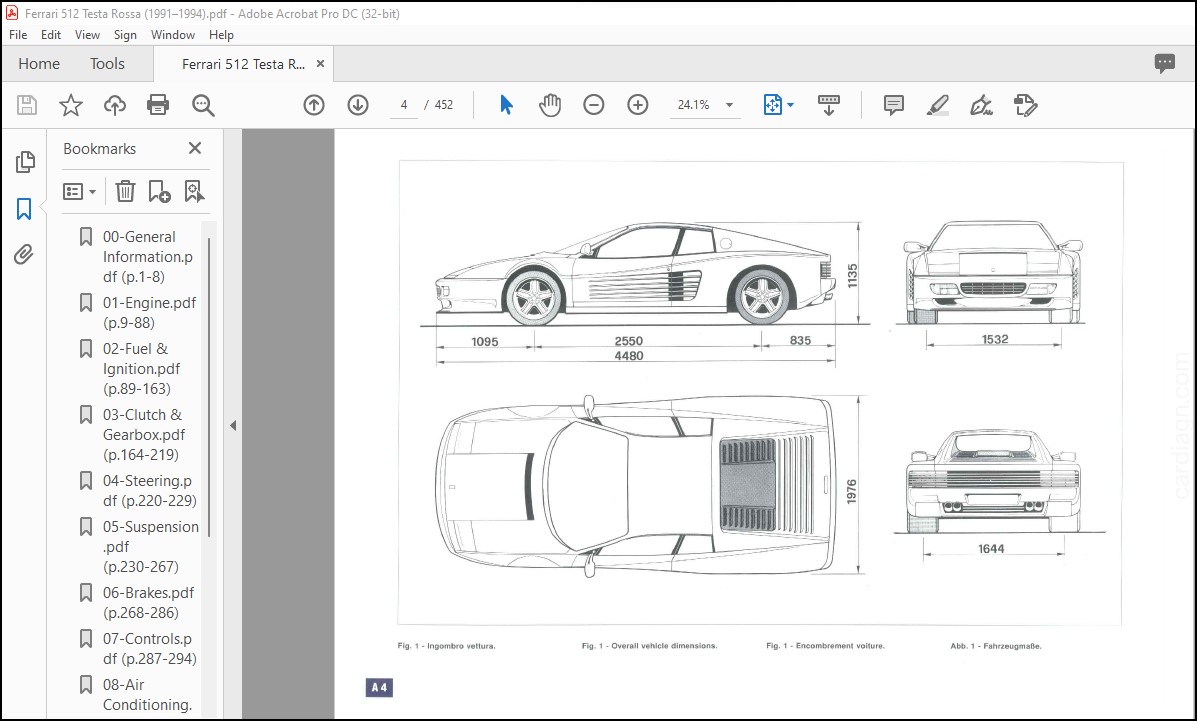Add a sticky note comment
Viewport: 1197px width, 721px height.
pos(893,105)
